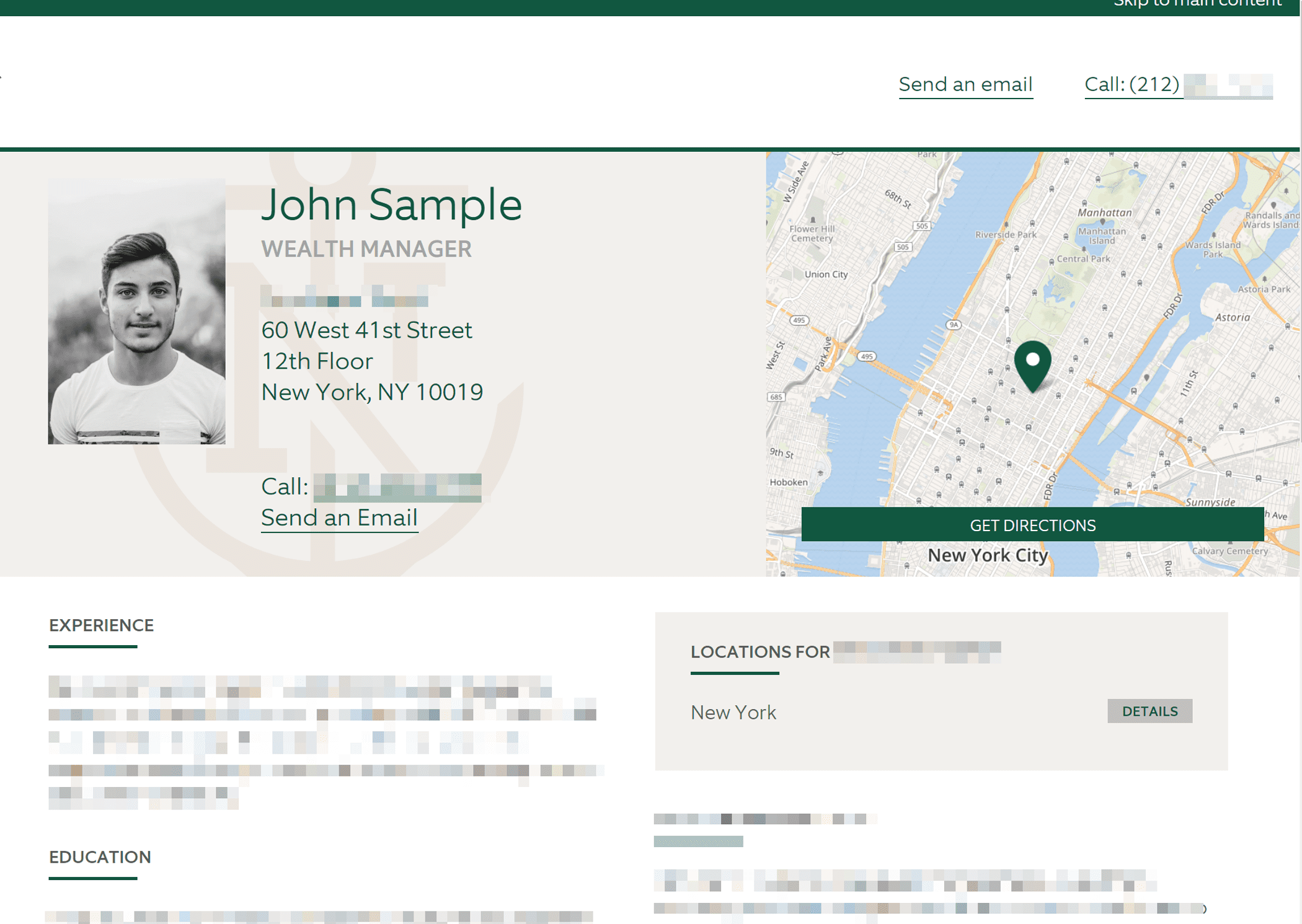Screen dimensions: 1302x924
Task: Click John Sample's profile photo
Action: click(137, 312)
